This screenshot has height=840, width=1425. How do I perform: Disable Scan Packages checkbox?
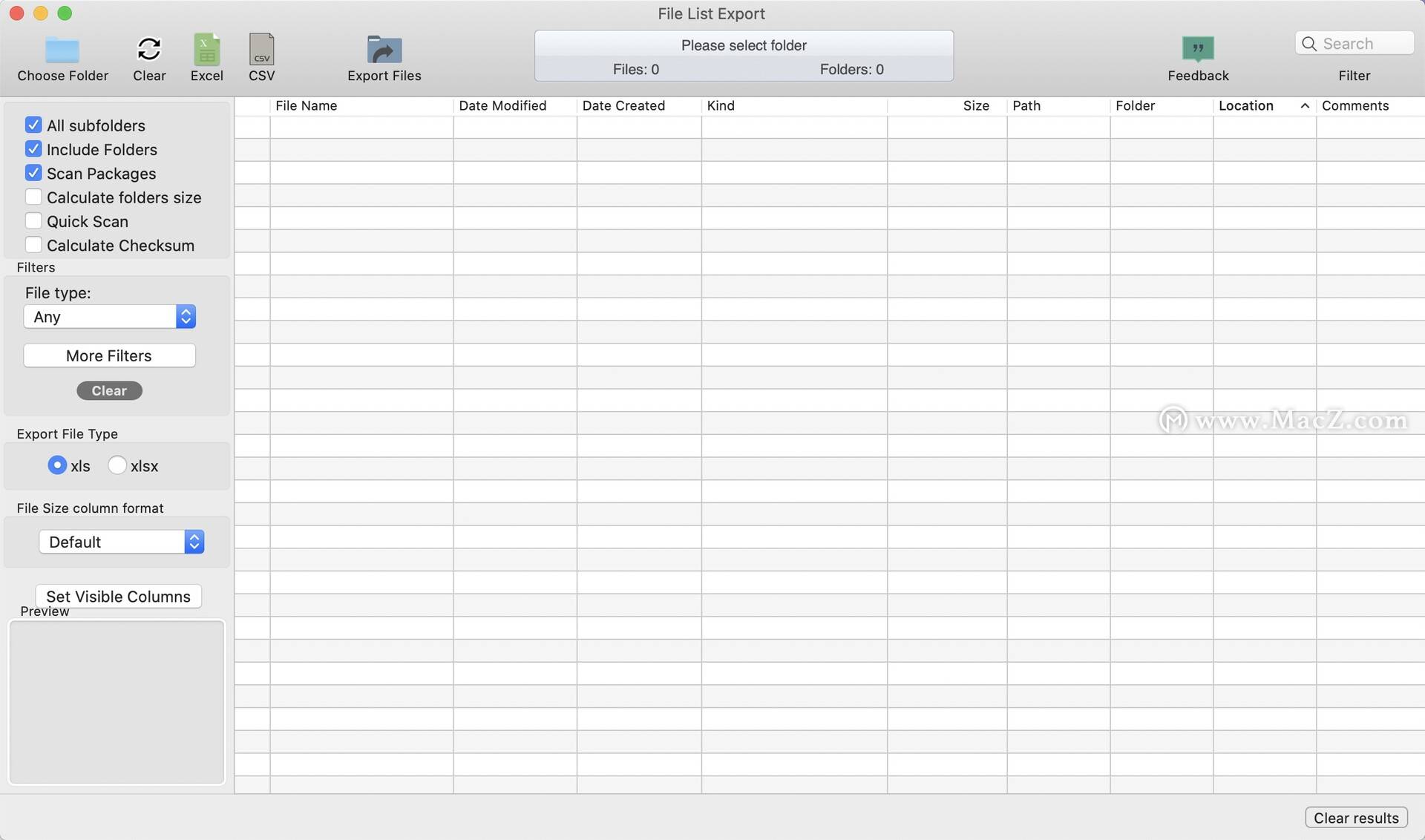click(x=33, y=173)
